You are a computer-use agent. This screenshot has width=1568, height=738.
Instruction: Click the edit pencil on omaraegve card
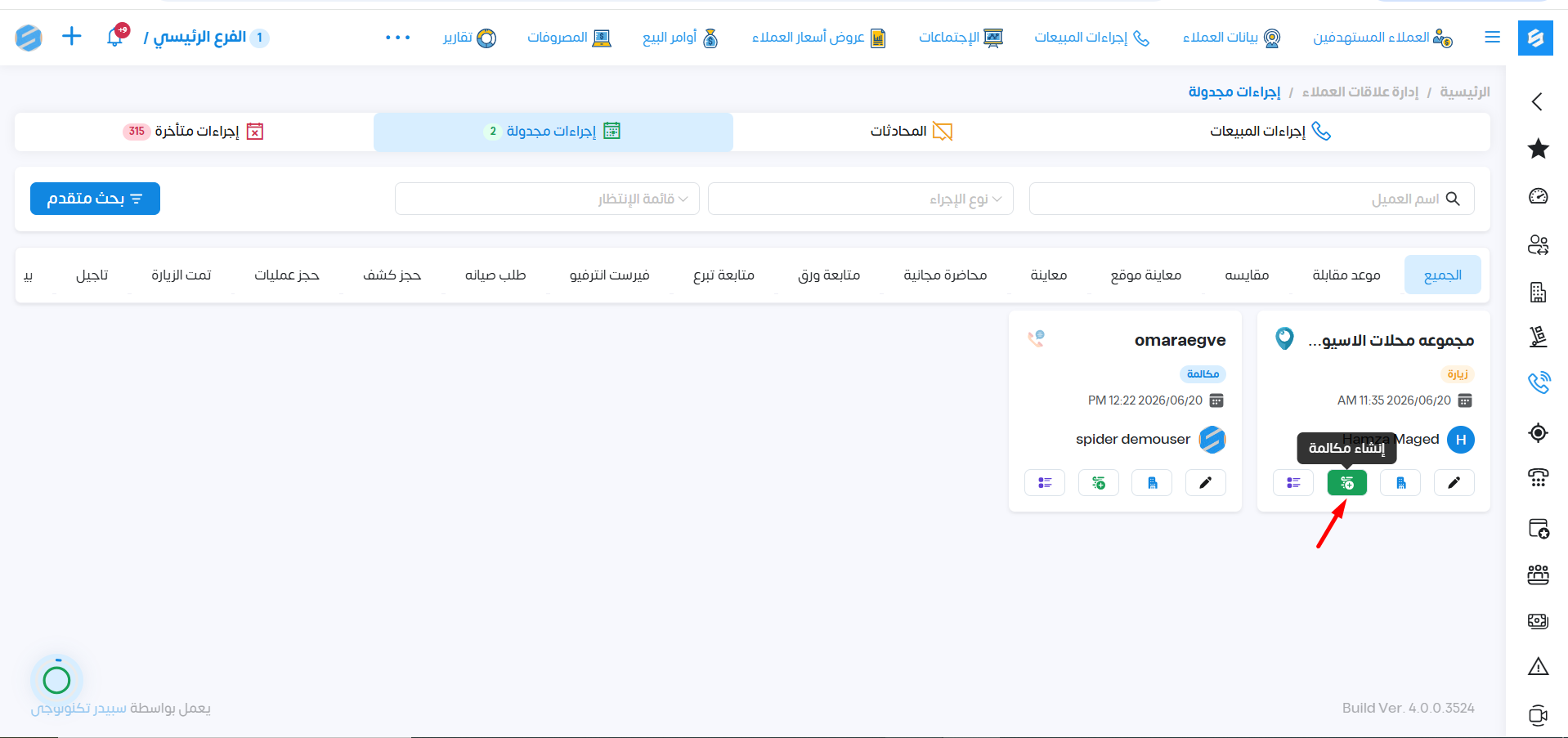tap(1205, 483)
